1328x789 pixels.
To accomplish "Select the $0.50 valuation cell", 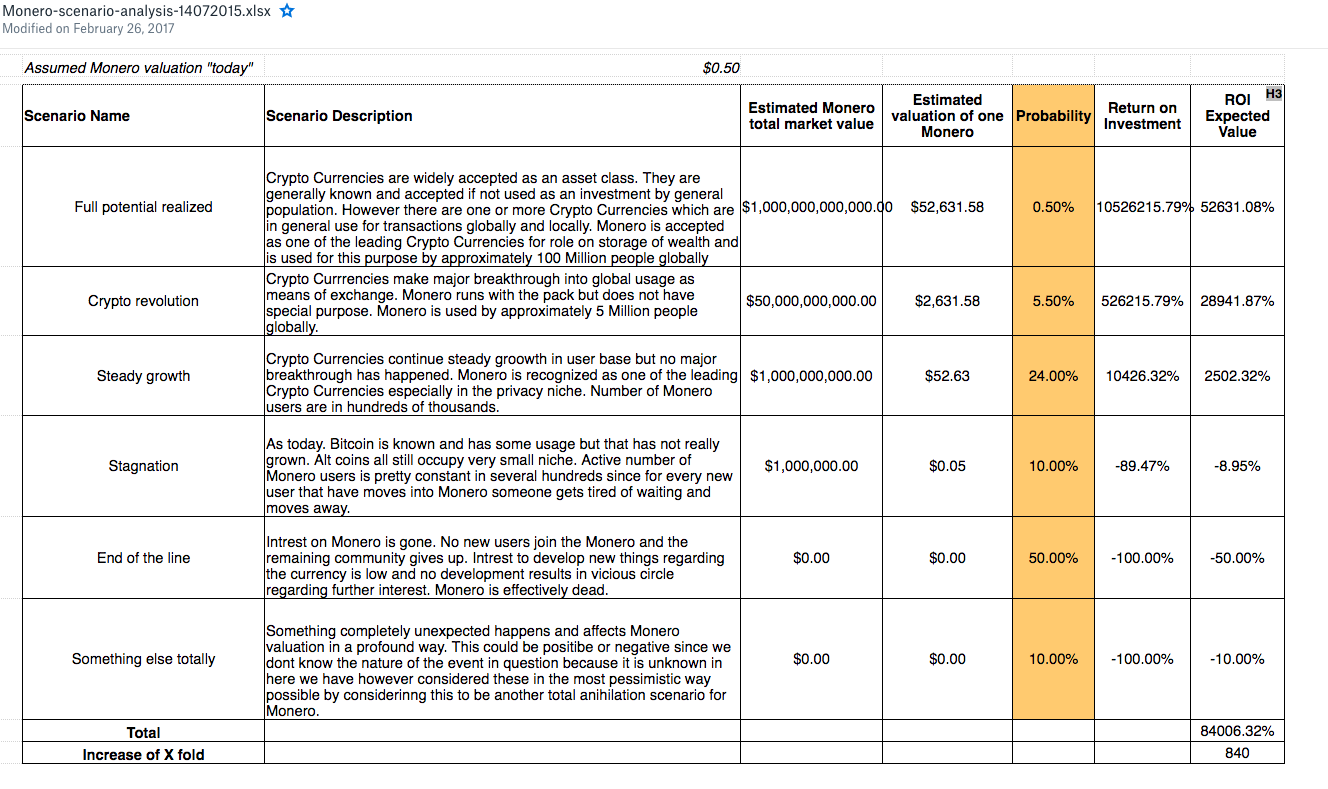I will (x=502, y=68).
